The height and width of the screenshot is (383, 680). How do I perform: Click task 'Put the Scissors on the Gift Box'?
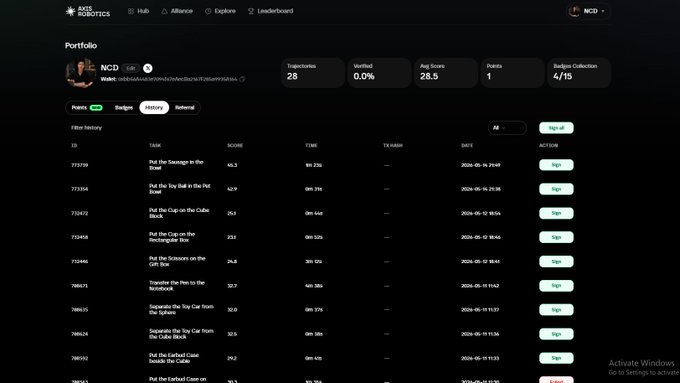177,261
